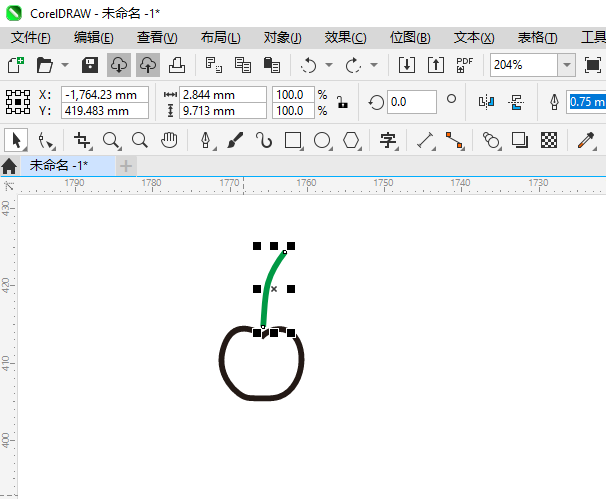Click the mirror horizontally icon
This screenshot has height=499, width=606.
[x=487, y=102]
